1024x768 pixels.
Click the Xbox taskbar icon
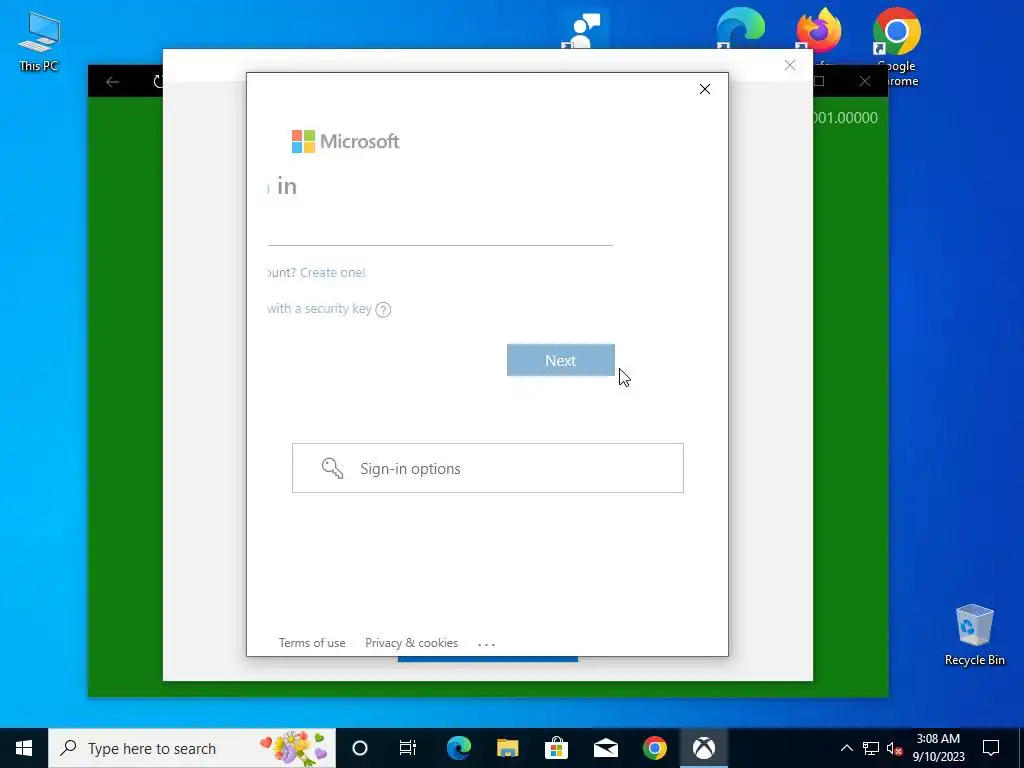click(703, 748)
